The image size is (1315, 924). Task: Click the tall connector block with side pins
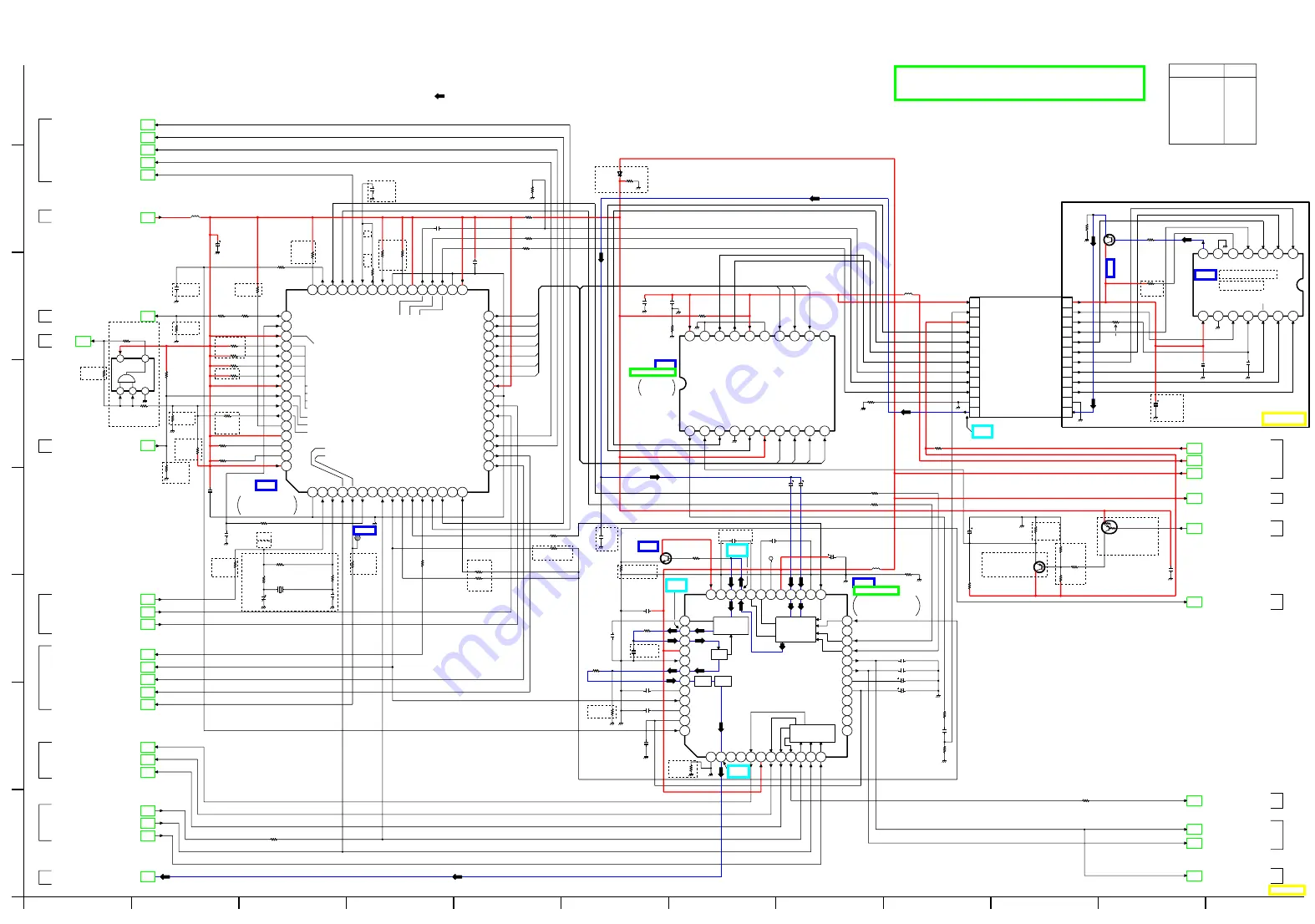1020,357
